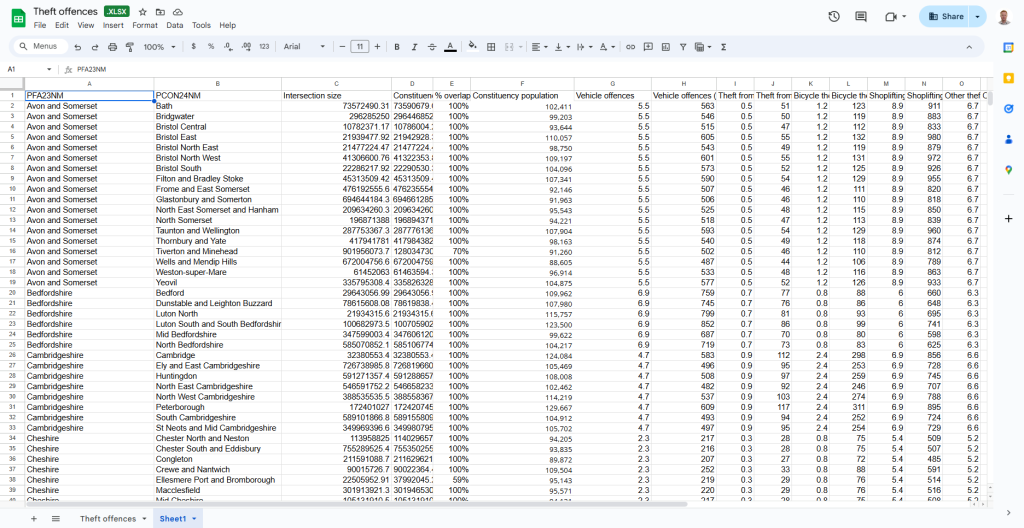Open comments history icon
1024x528 pixels.
(x=861, y=16)
